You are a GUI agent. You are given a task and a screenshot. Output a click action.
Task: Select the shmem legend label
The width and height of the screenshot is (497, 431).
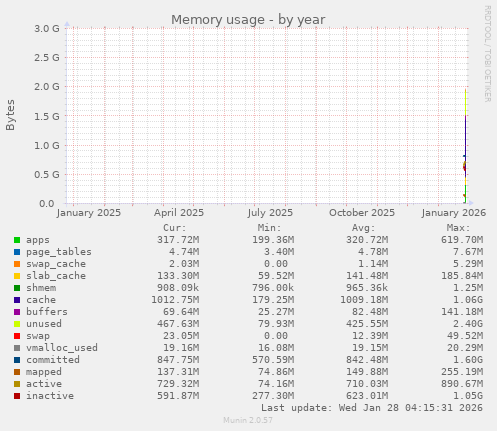(41, 288)
